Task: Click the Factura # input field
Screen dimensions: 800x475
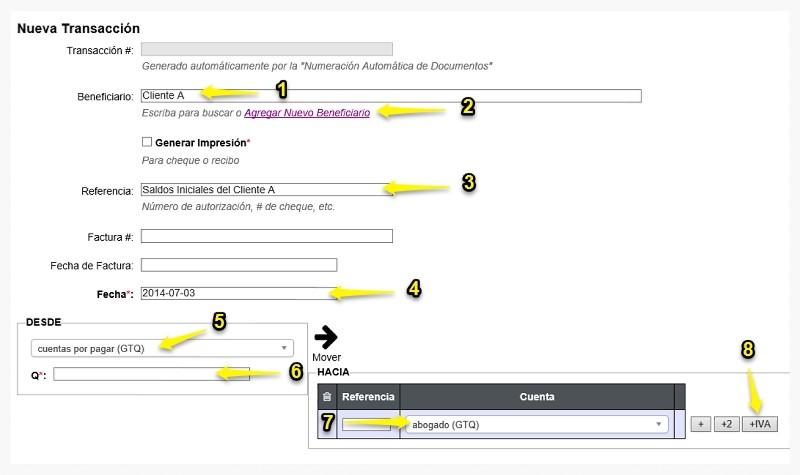Action: pos(267,236)
